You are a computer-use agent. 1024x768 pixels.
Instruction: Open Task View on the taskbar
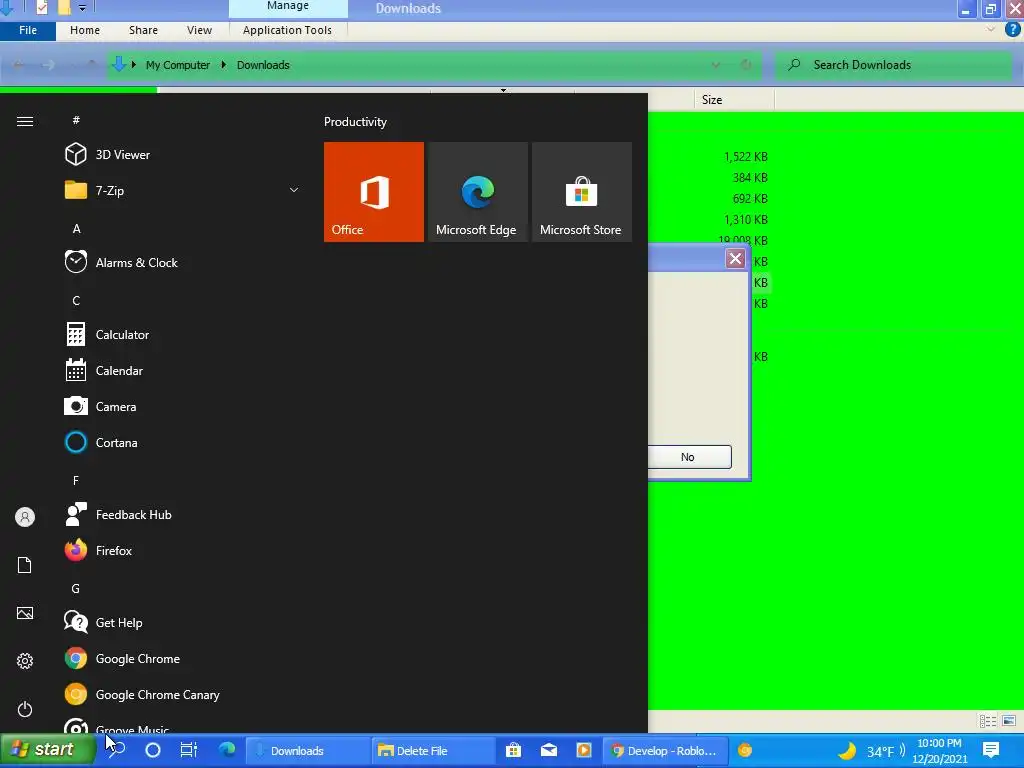tap(189, 750)
